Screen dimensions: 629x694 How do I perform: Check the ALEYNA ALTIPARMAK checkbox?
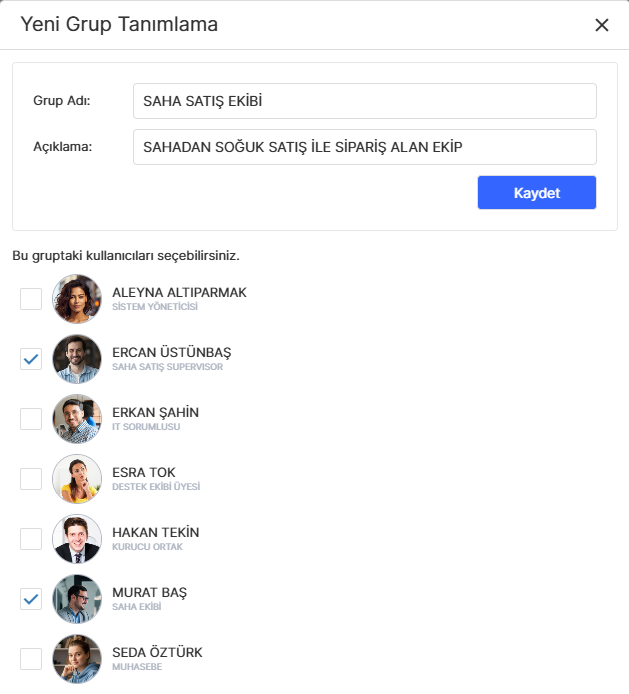pyautogui.click(x=31, y=299)
